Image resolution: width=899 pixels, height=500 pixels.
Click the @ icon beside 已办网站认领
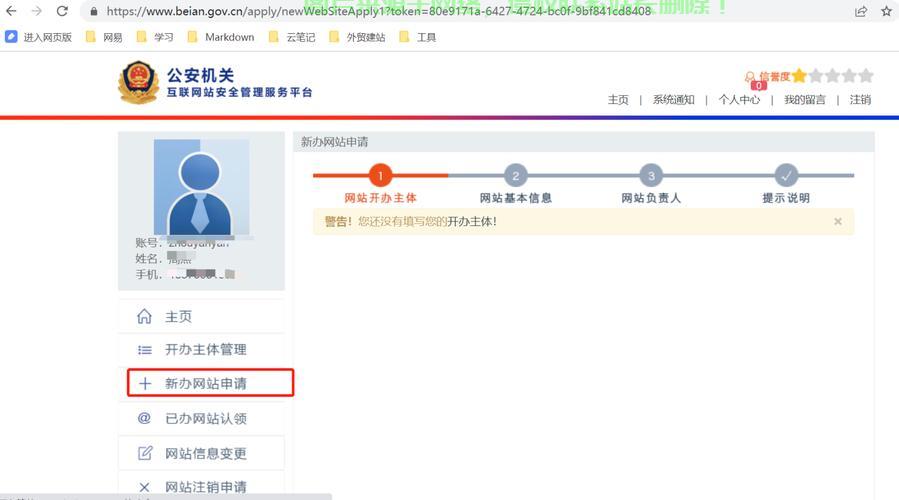144,418
